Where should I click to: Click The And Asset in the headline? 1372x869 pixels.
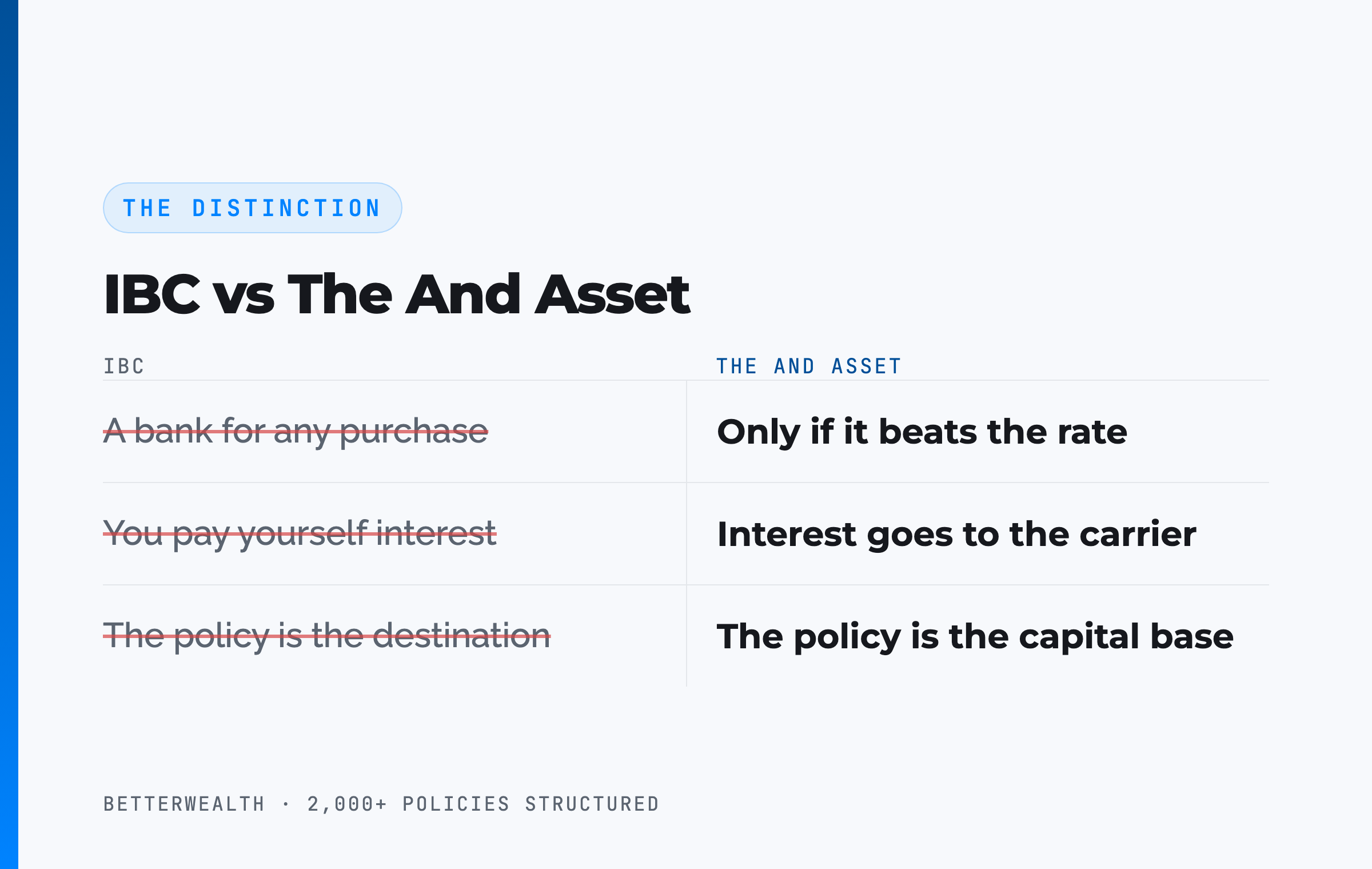(489, 294)
